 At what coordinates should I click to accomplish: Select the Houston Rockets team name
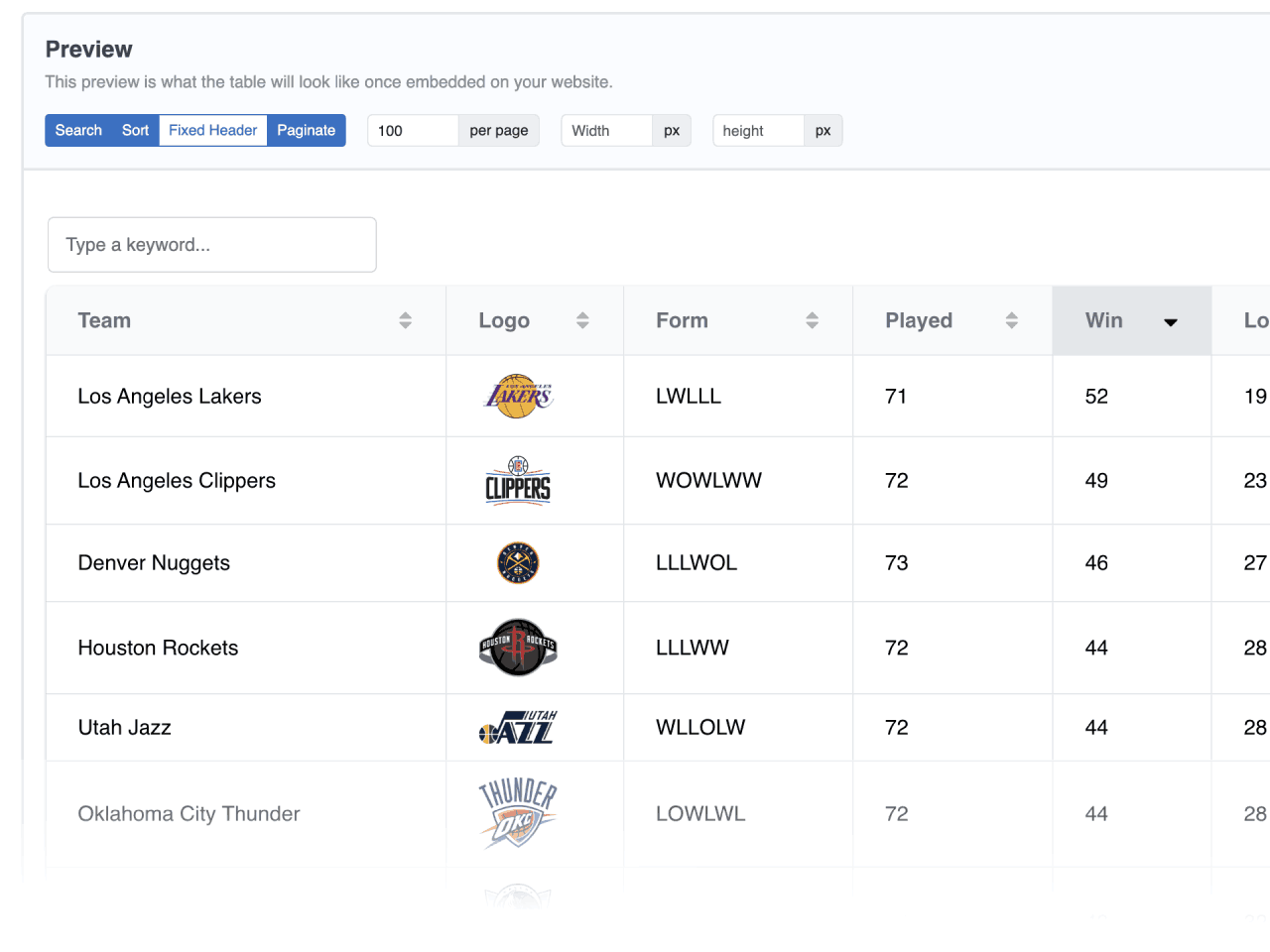(x=158, y=648)
